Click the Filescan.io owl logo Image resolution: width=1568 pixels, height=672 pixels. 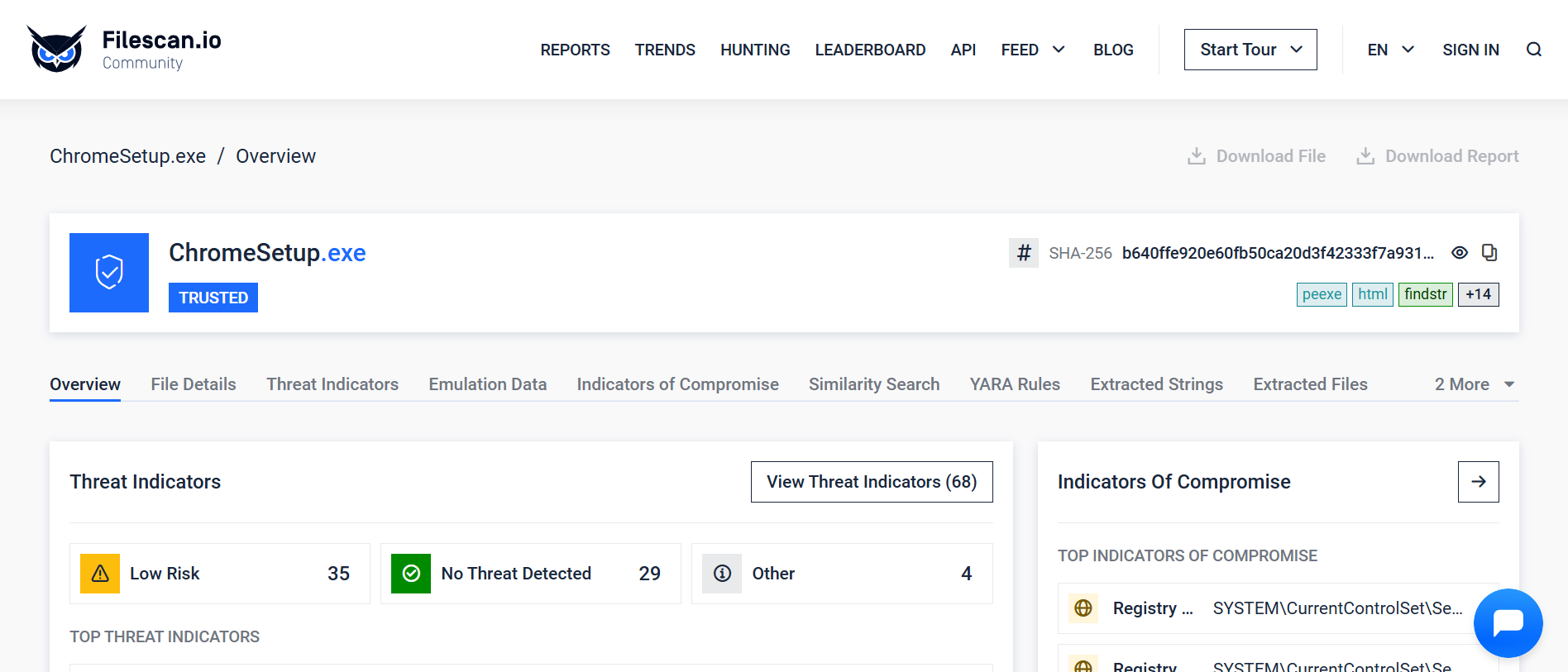click(x=56, y=50)
